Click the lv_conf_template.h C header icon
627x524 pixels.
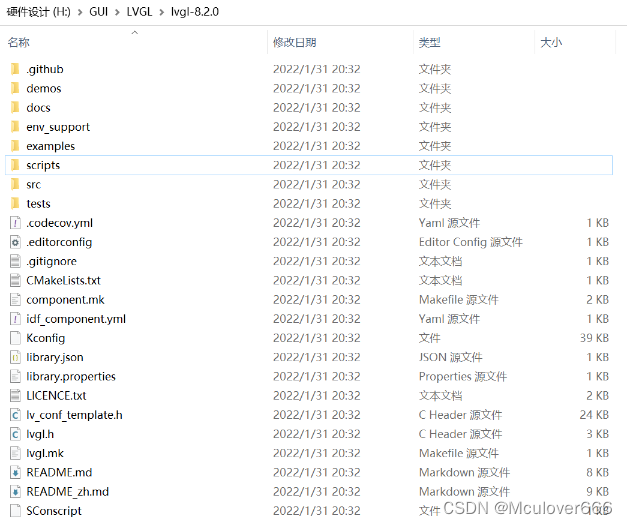click(x=15, y=415)
